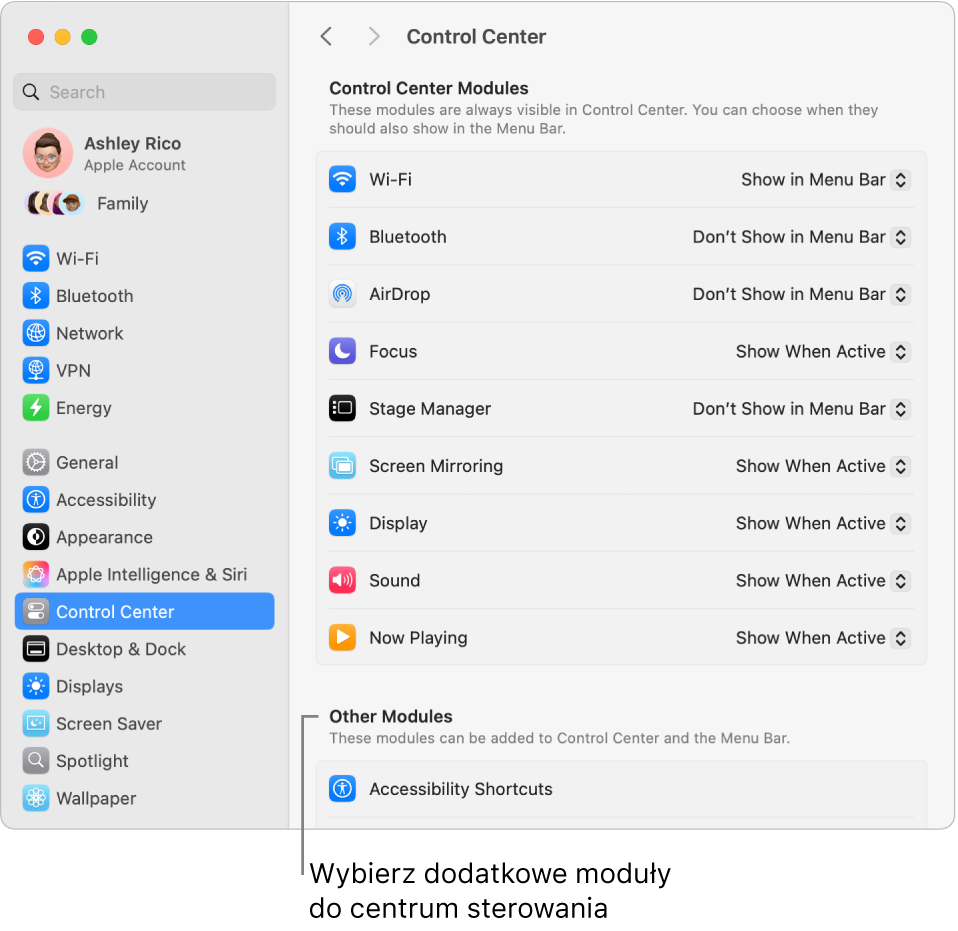The width and height of the screenshot is (958, 931).
Task: Click Apple Intelligence & Siri icon
Action: 36,574
